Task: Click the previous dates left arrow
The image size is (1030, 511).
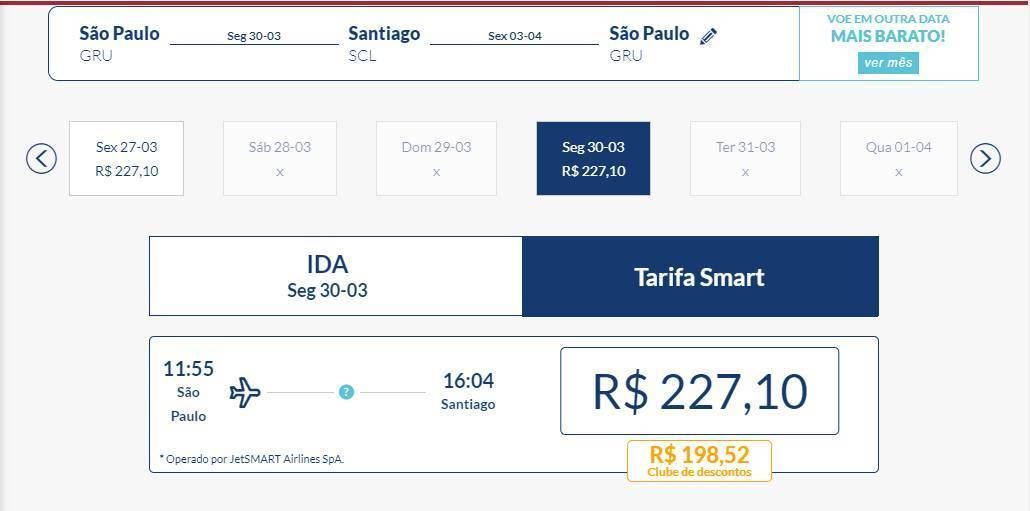Action: coord(41,159)
